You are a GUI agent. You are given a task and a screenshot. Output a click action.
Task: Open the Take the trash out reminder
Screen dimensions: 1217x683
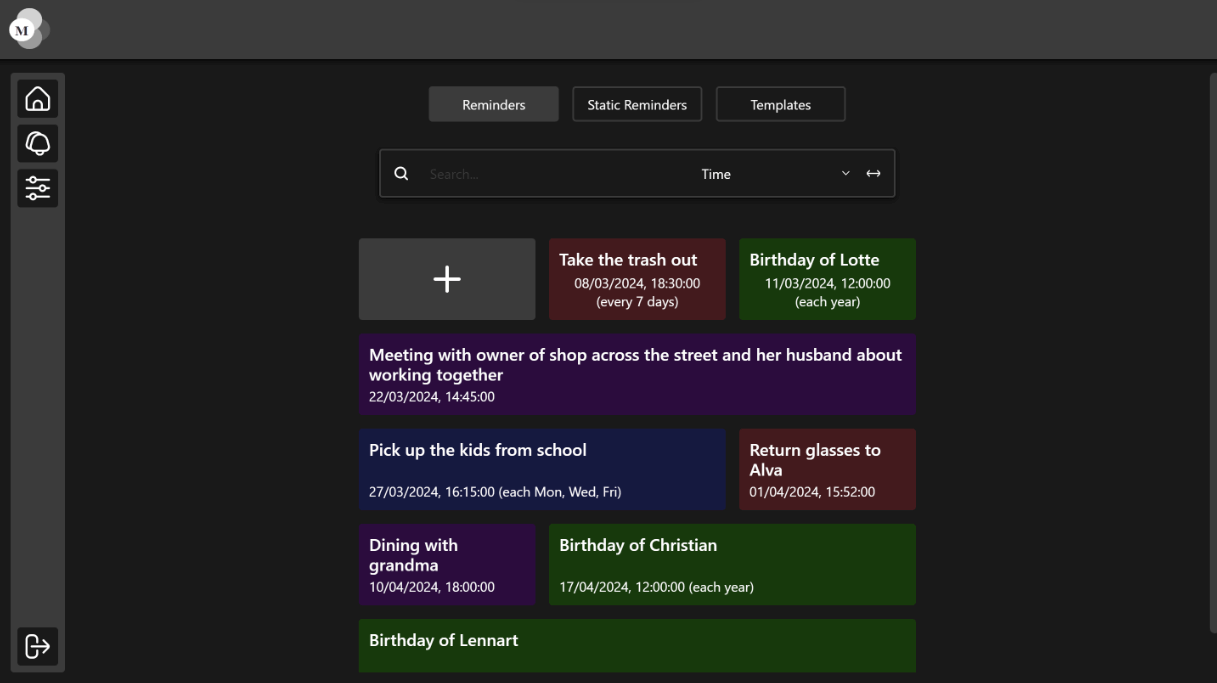tap(637, 279)
